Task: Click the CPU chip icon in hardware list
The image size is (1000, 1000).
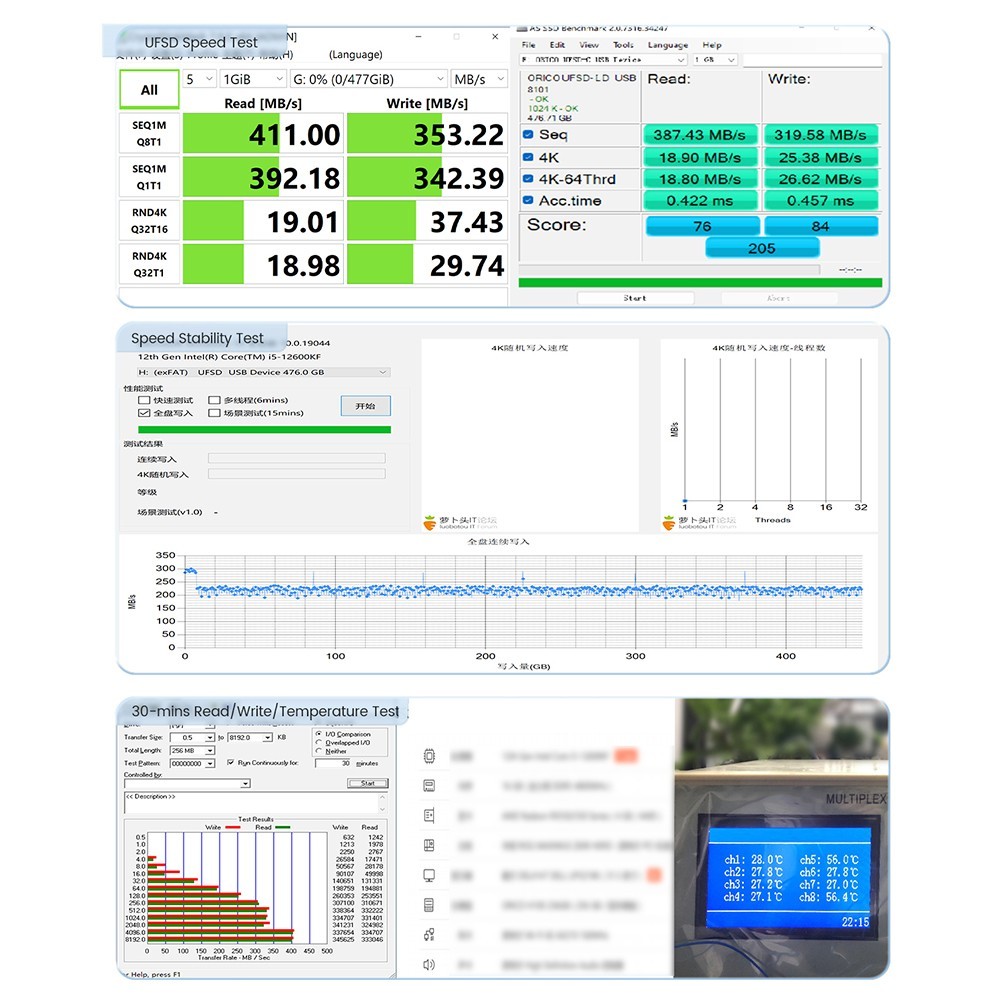Action: [429, 755]
